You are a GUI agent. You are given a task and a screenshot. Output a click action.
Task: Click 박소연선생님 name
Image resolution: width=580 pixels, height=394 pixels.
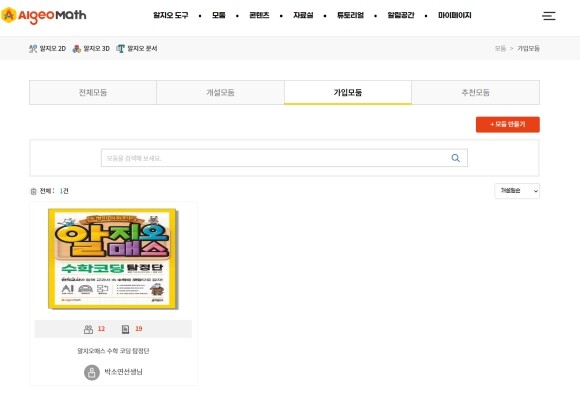124,372
